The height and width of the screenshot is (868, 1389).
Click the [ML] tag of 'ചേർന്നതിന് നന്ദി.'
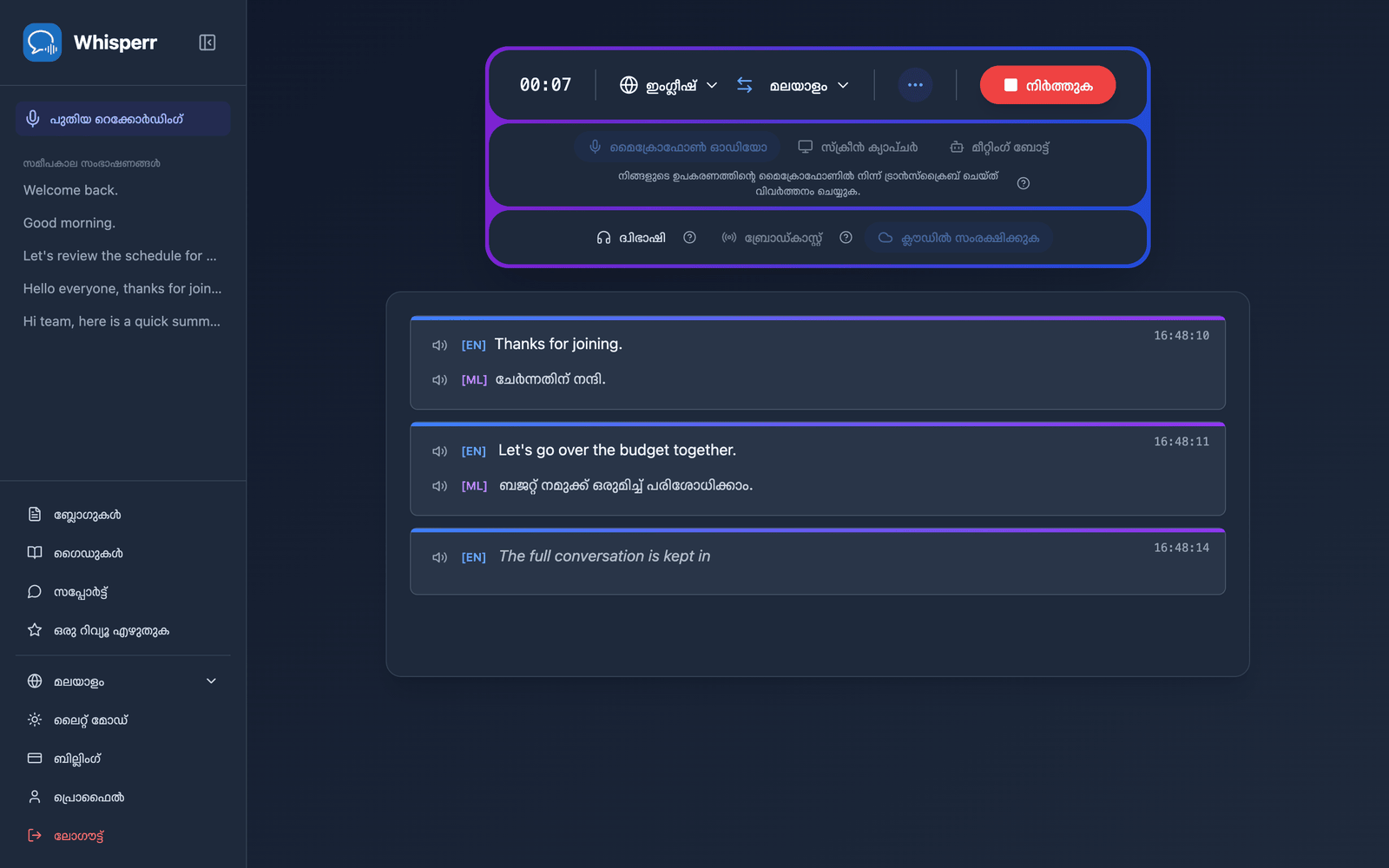[x=474, y=380]
